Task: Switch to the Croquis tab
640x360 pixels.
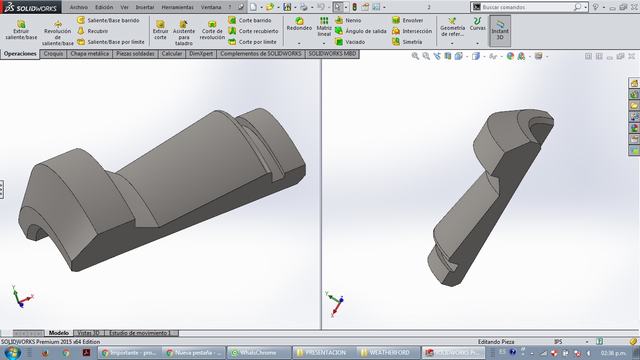Action: [x=53, y=54]
